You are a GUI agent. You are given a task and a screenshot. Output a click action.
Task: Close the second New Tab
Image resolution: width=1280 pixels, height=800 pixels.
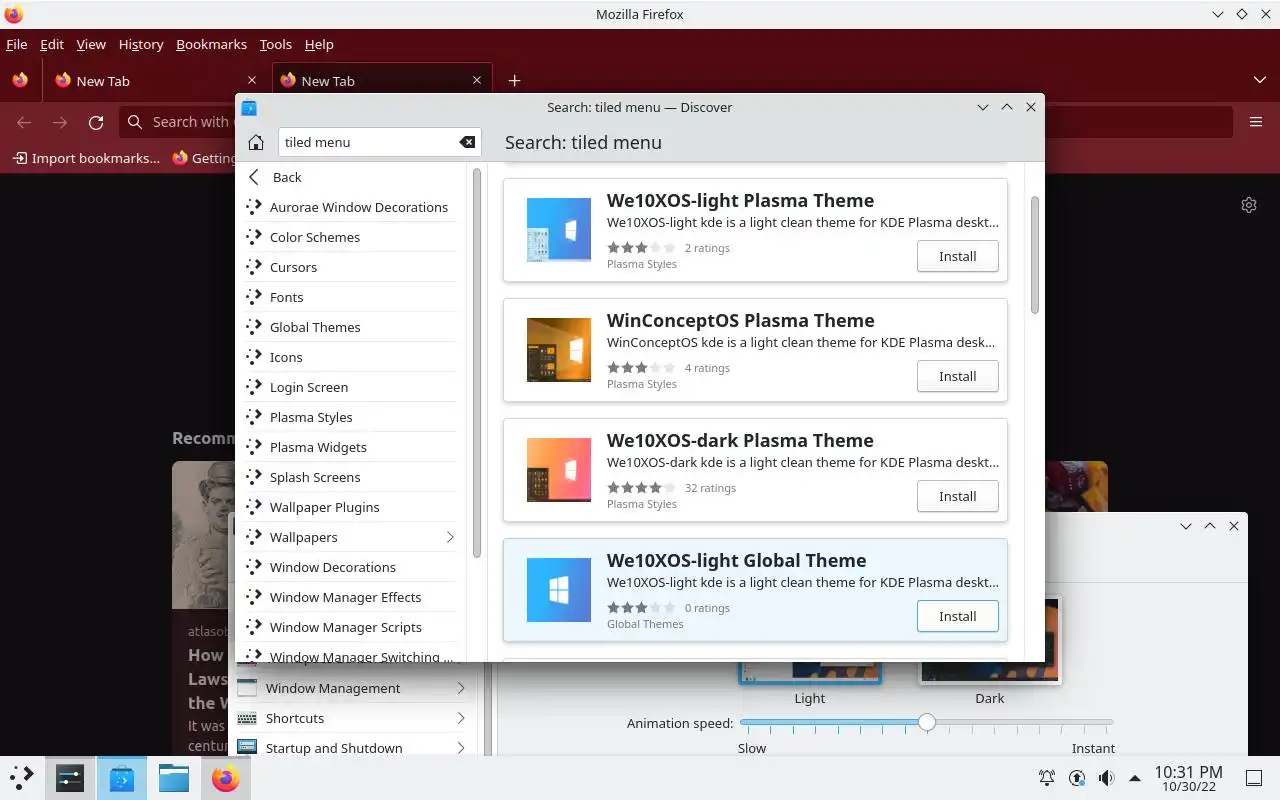(x=477, y=81)
